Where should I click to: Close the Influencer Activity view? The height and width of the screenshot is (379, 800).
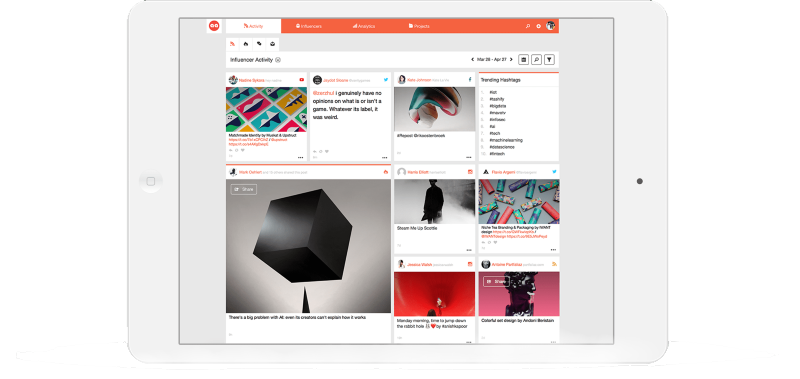point(278,60)
